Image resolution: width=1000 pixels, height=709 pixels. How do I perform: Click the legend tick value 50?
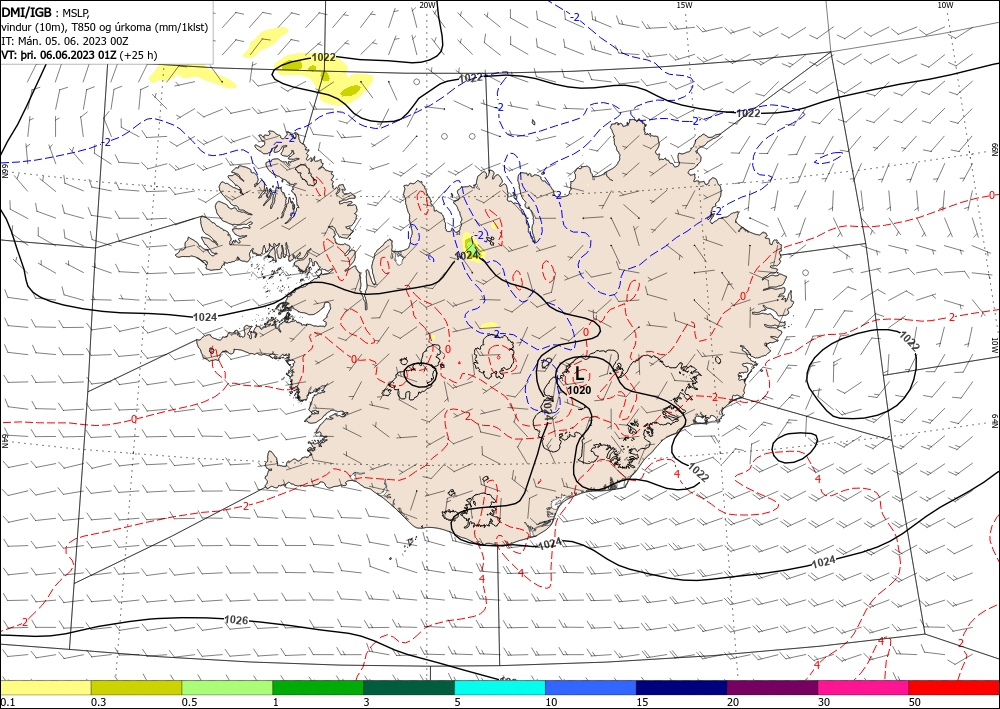pos(915,702)
